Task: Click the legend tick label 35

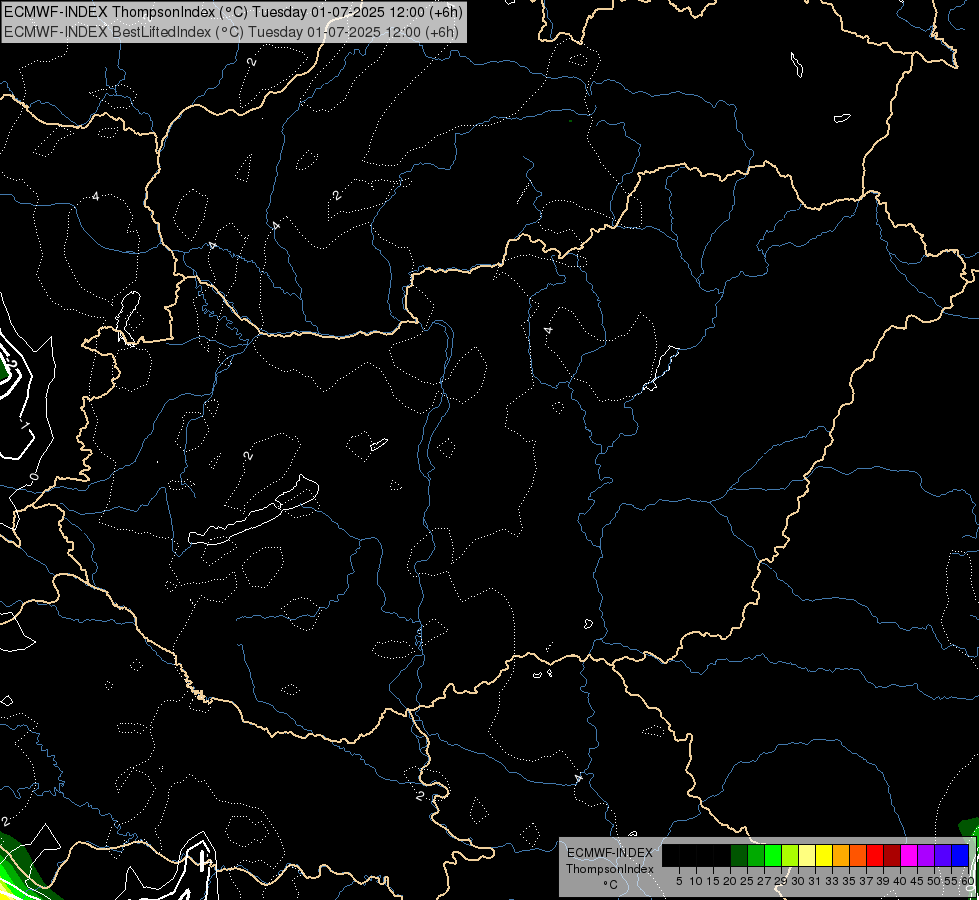Action: (x=849, y=881)
